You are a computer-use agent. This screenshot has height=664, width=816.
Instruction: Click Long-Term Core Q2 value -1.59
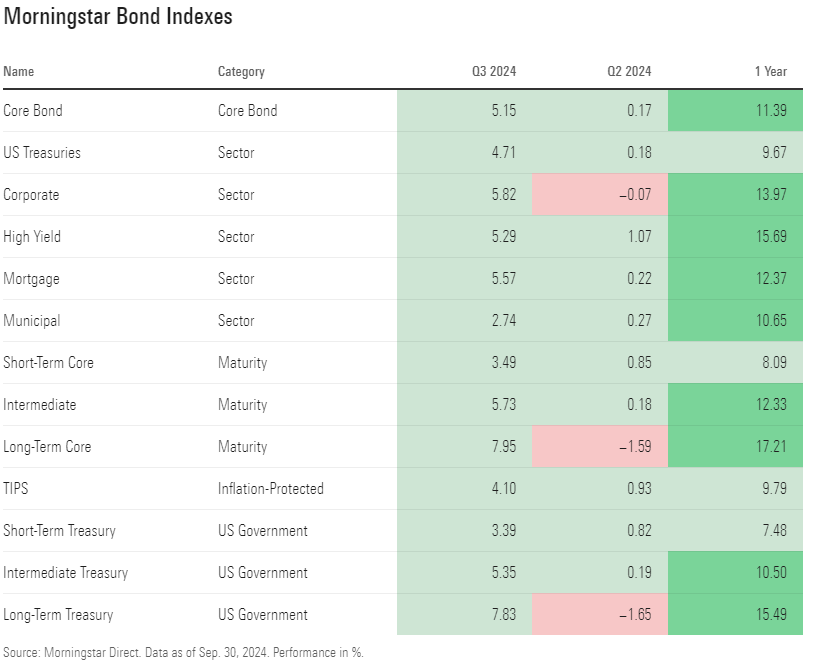(632, 447)
